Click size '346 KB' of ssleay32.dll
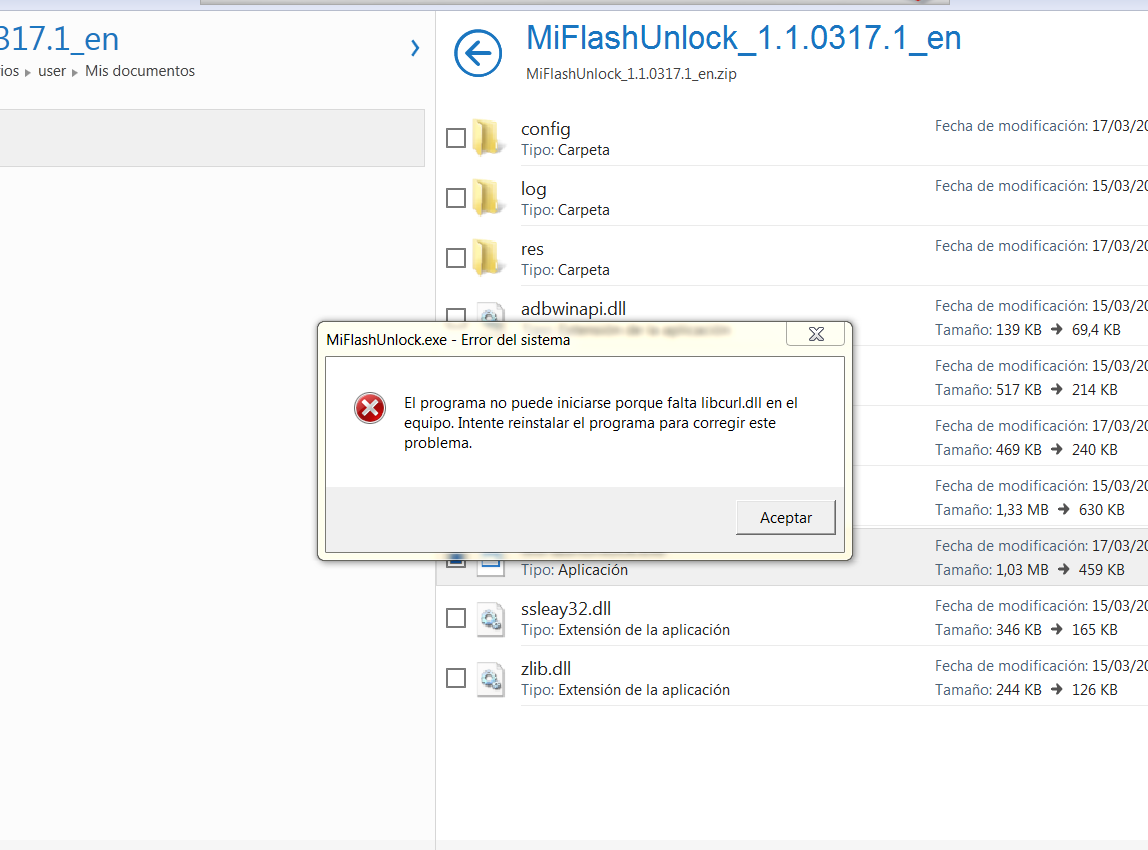Image resolution: width=1148 pixels, height=850 pixels. click(x=1018, y=630)
